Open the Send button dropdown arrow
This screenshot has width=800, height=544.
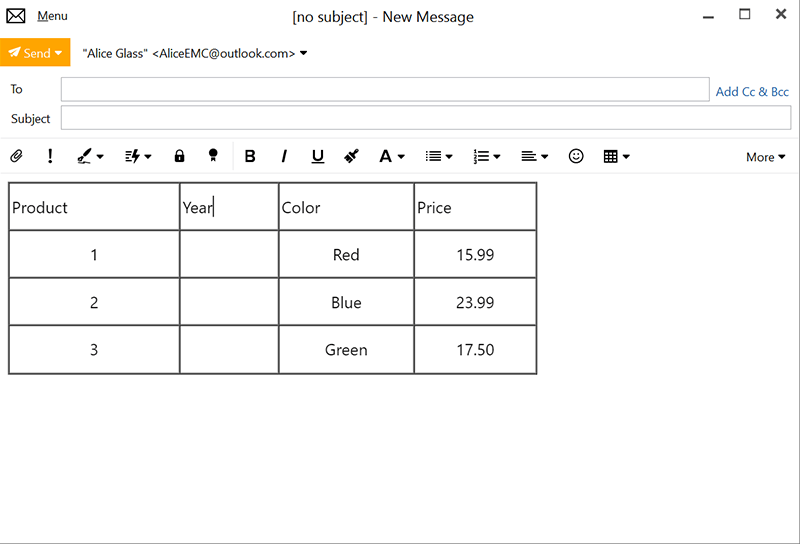[59, 53]
